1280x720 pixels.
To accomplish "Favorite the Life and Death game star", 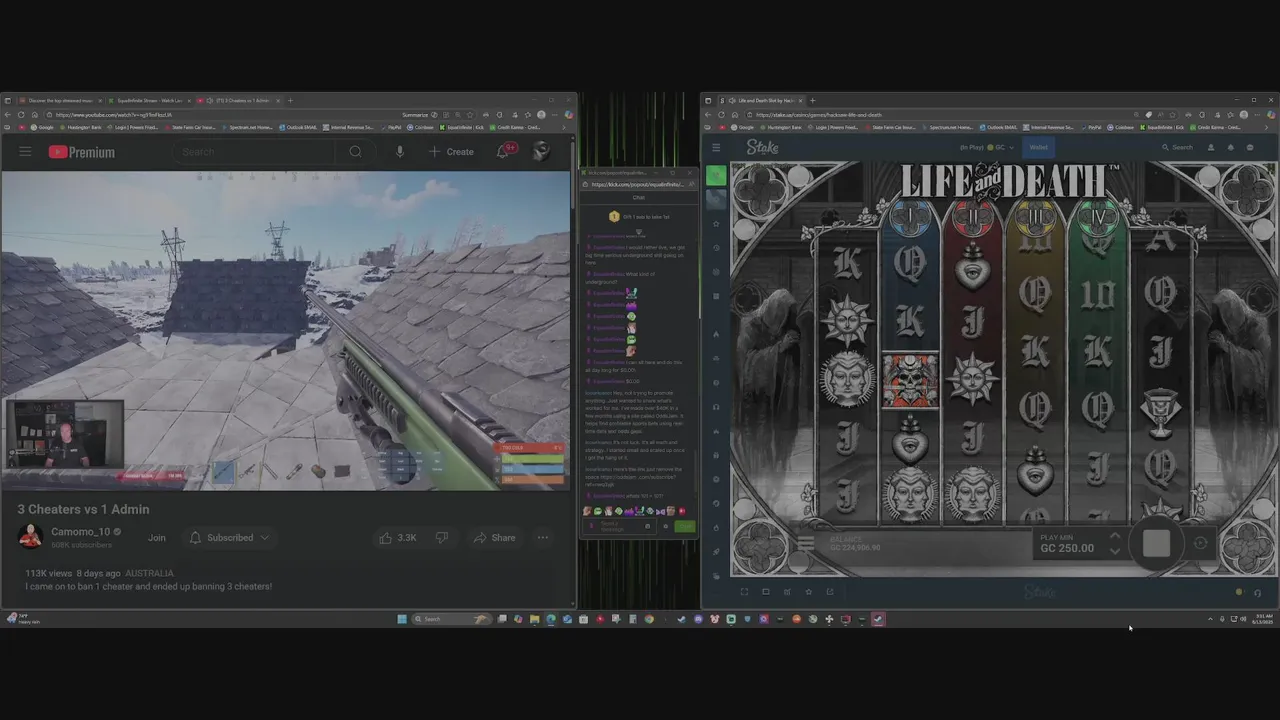I will click(809, 591).
